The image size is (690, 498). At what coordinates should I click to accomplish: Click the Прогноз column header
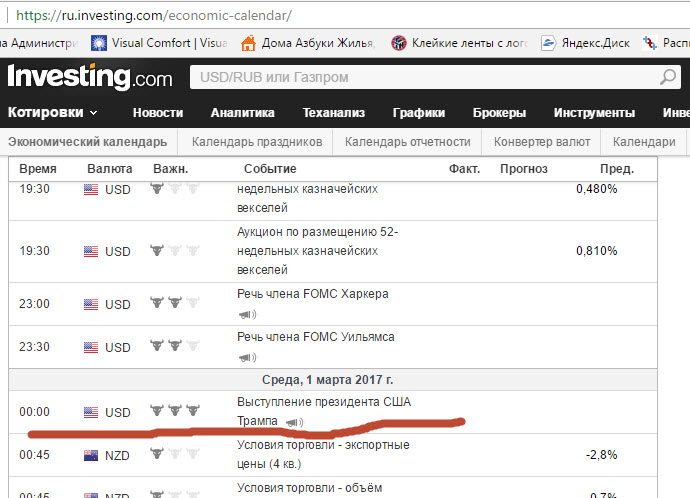point(524,169)
